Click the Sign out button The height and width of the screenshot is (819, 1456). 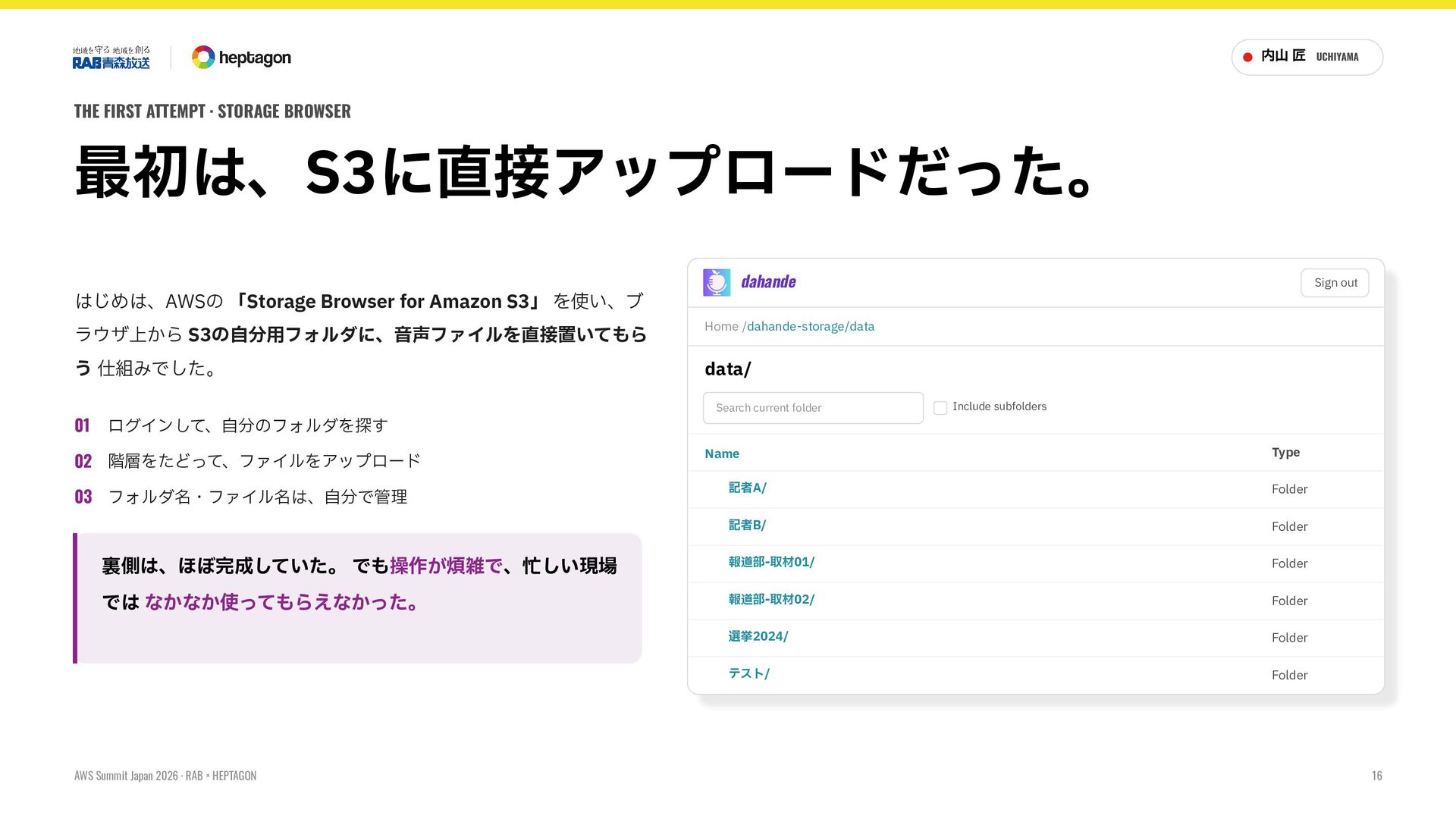[1335, 283]
